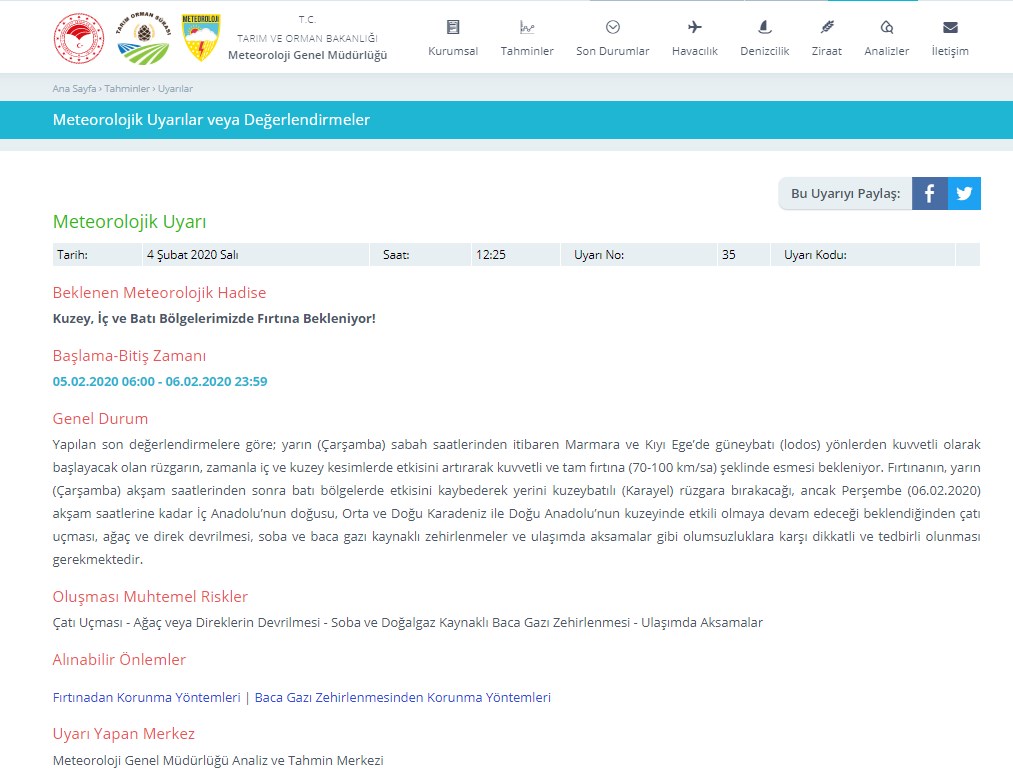This screenshot has width=1013, height=782.
Task: Click the Tarım Orman Şurası logo
Action: pyautogui.click(x=143, y=38)
